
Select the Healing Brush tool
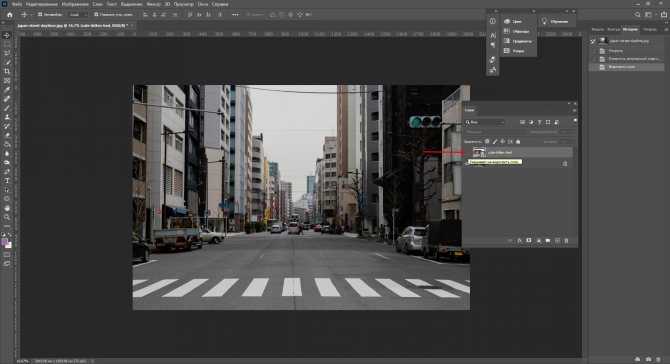tap(7, 99)
